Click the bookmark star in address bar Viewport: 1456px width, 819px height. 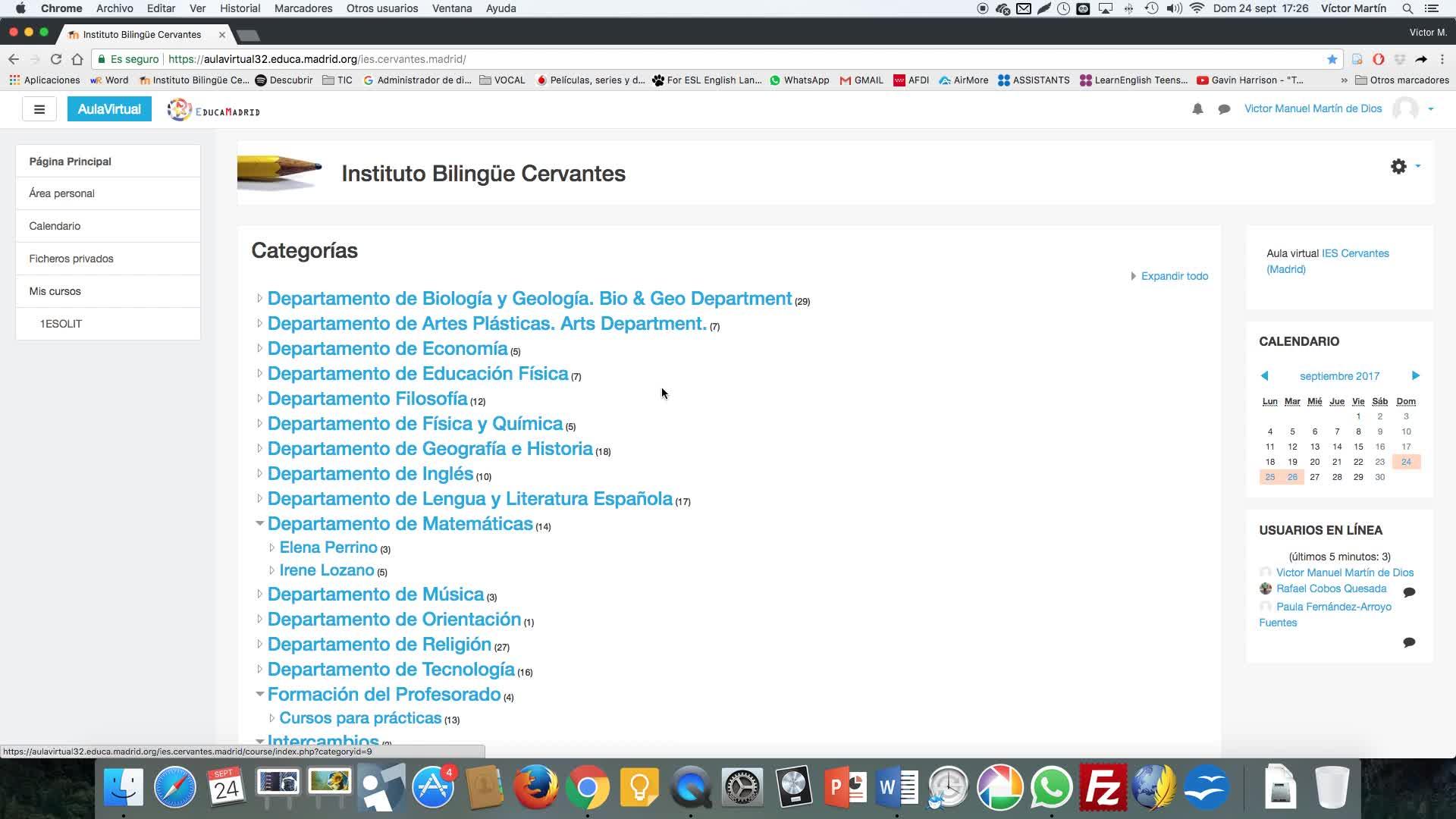click(1332, 59)
